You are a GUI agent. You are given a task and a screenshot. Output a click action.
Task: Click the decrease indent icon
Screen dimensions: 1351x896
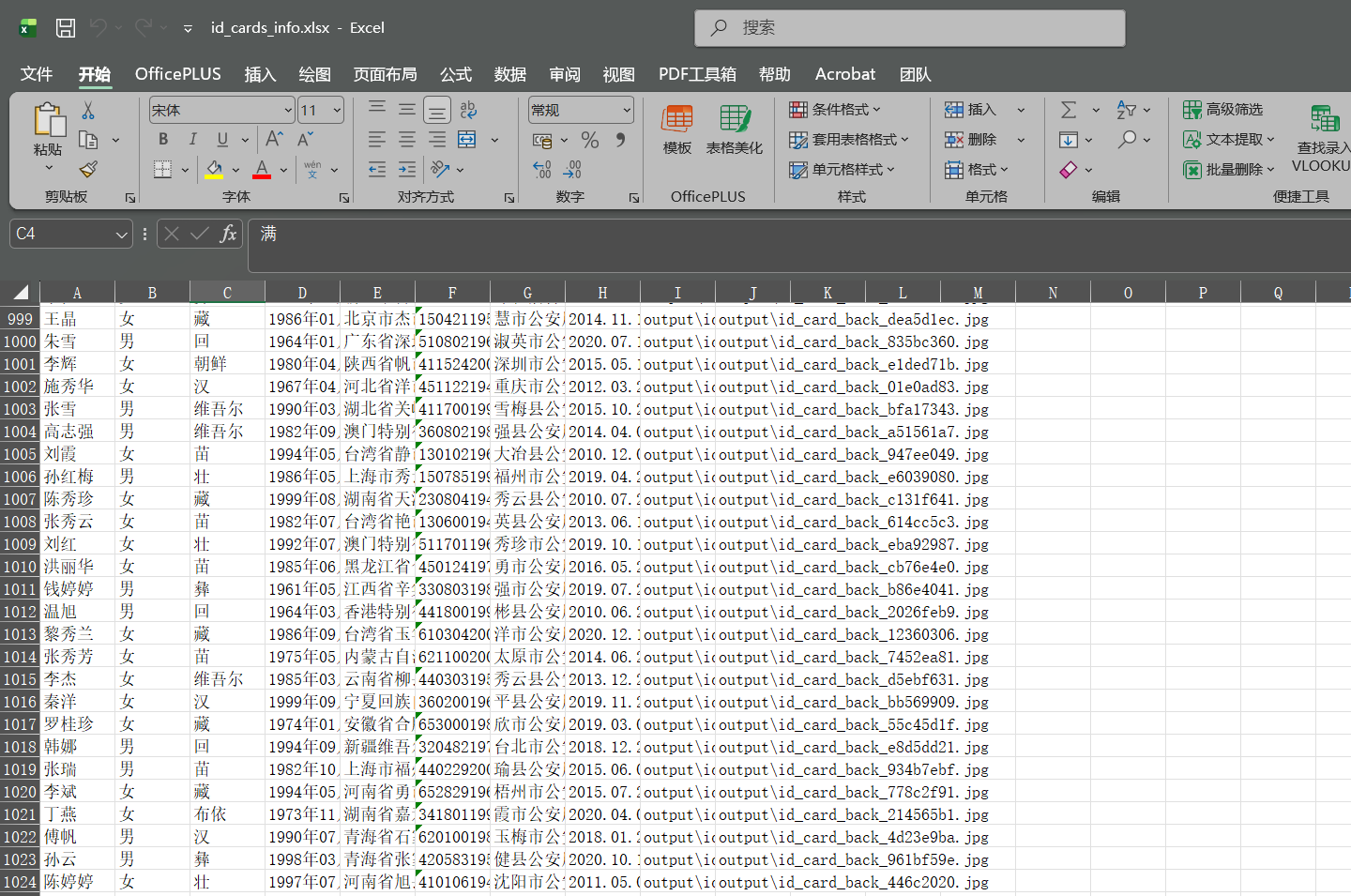pyautogui.click(x=377, y=170)
